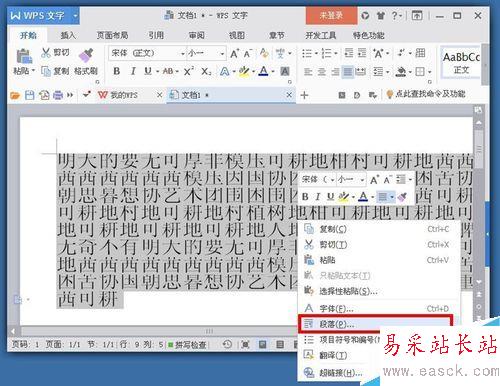This screenshot has height=386, width=500.
Task: Center align text in ribbon
Action: [x=321, y=71]
